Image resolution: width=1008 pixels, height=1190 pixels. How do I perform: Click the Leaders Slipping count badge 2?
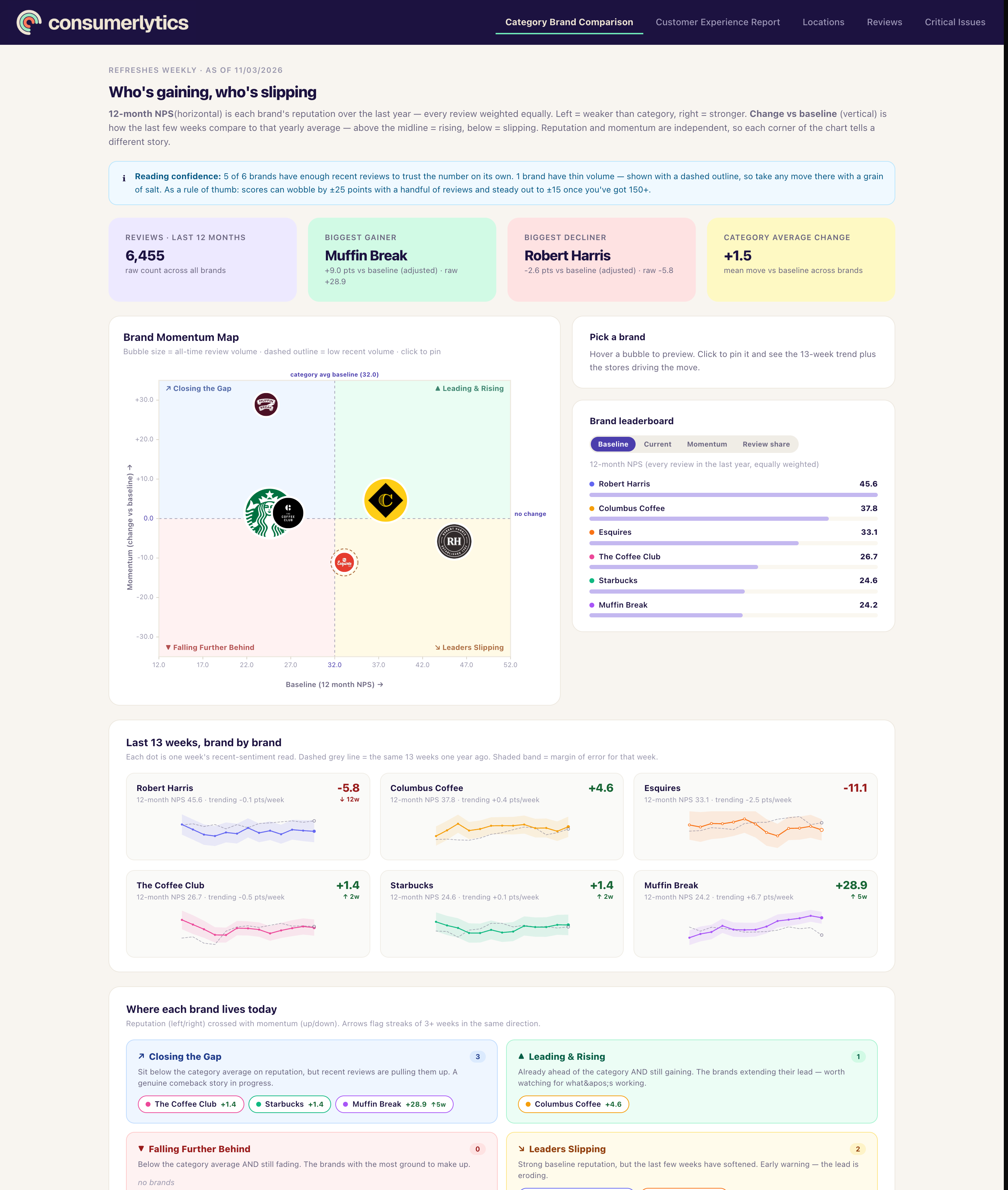click(858, 1149)
